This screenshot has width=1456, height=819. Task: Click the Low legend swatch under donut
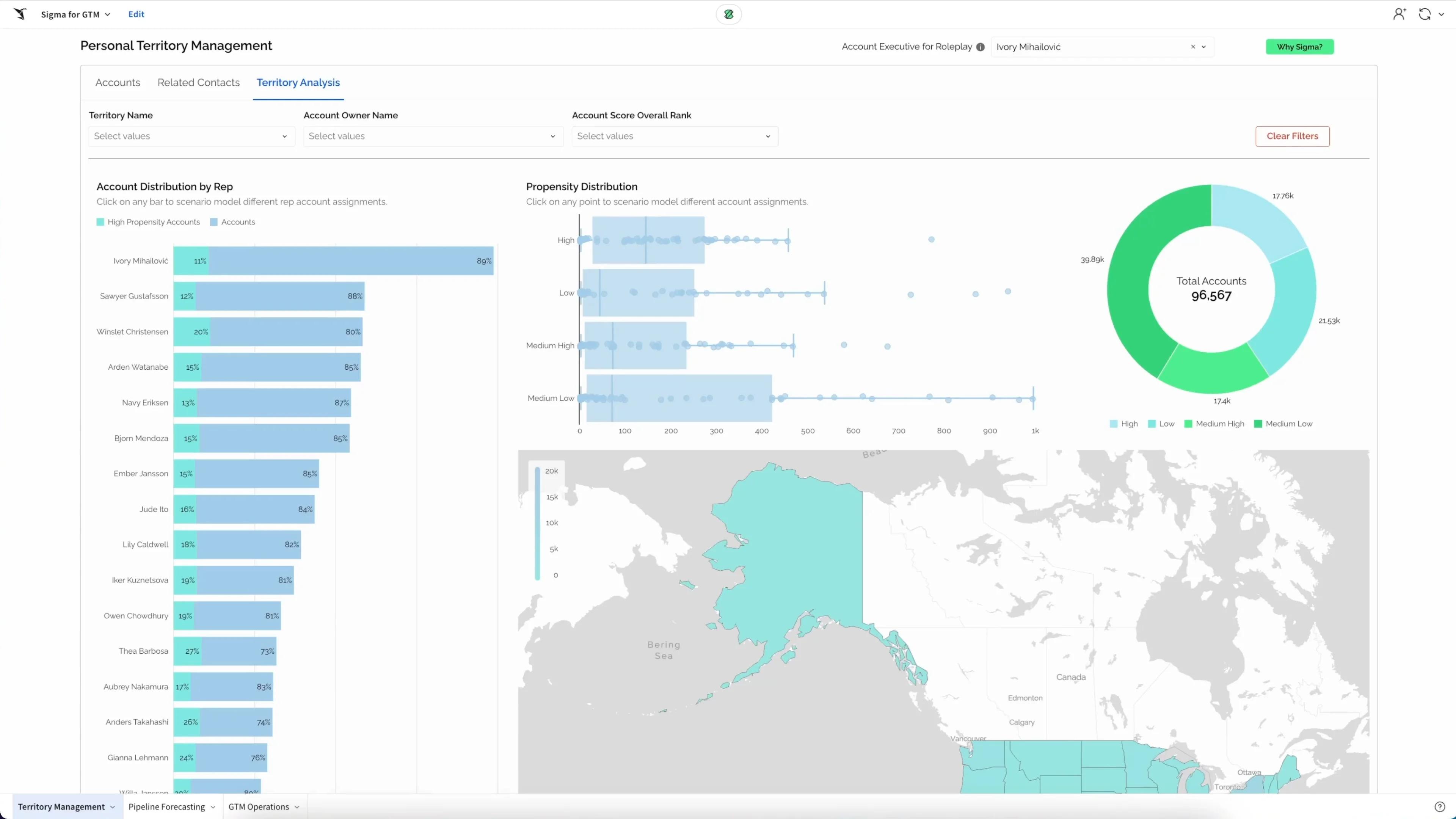click(x=1152, y=424)
